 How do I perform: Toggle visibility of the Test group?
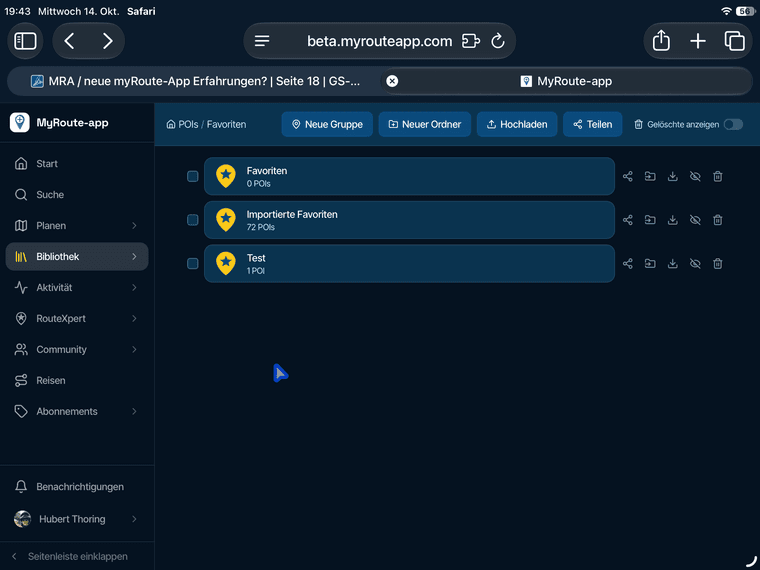pos(695,264)
